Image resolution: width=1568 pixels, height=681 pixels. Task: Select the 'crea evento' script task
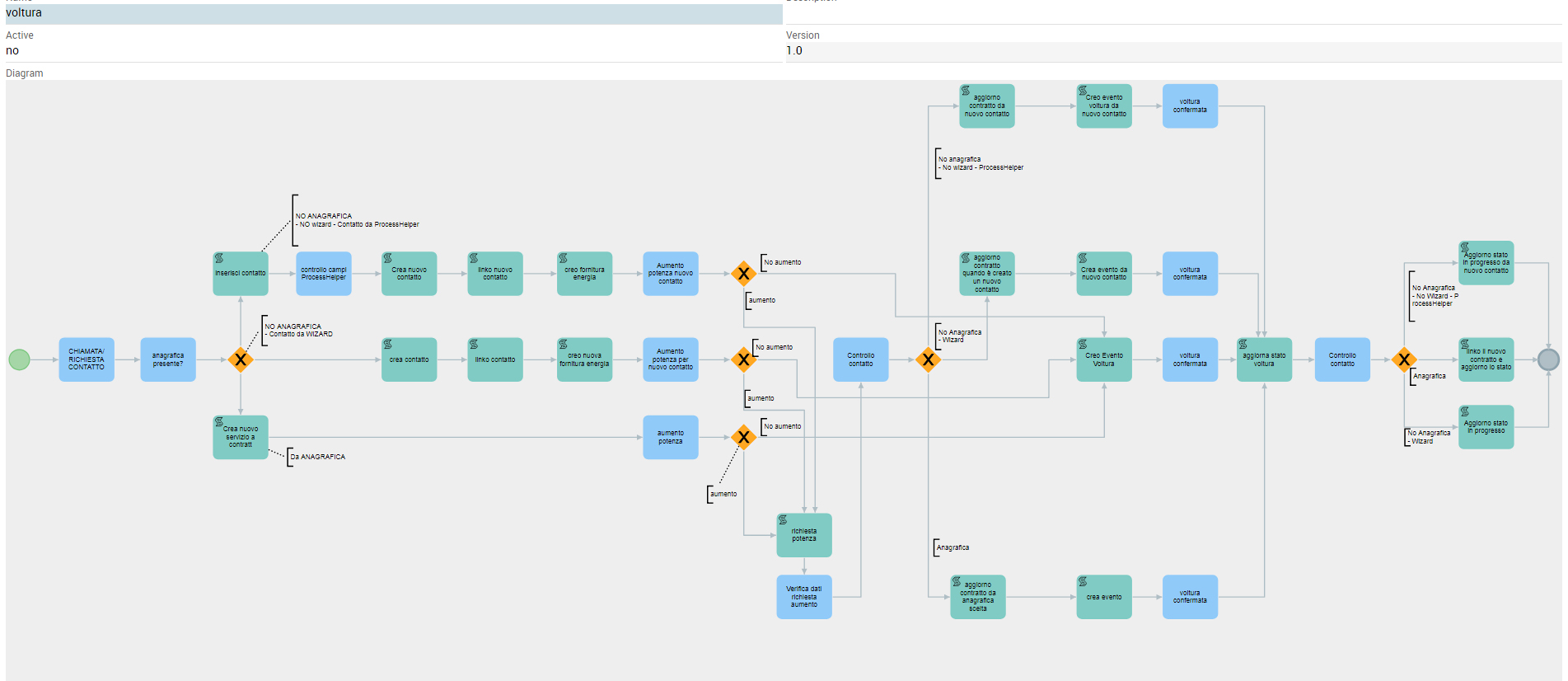1104,597
